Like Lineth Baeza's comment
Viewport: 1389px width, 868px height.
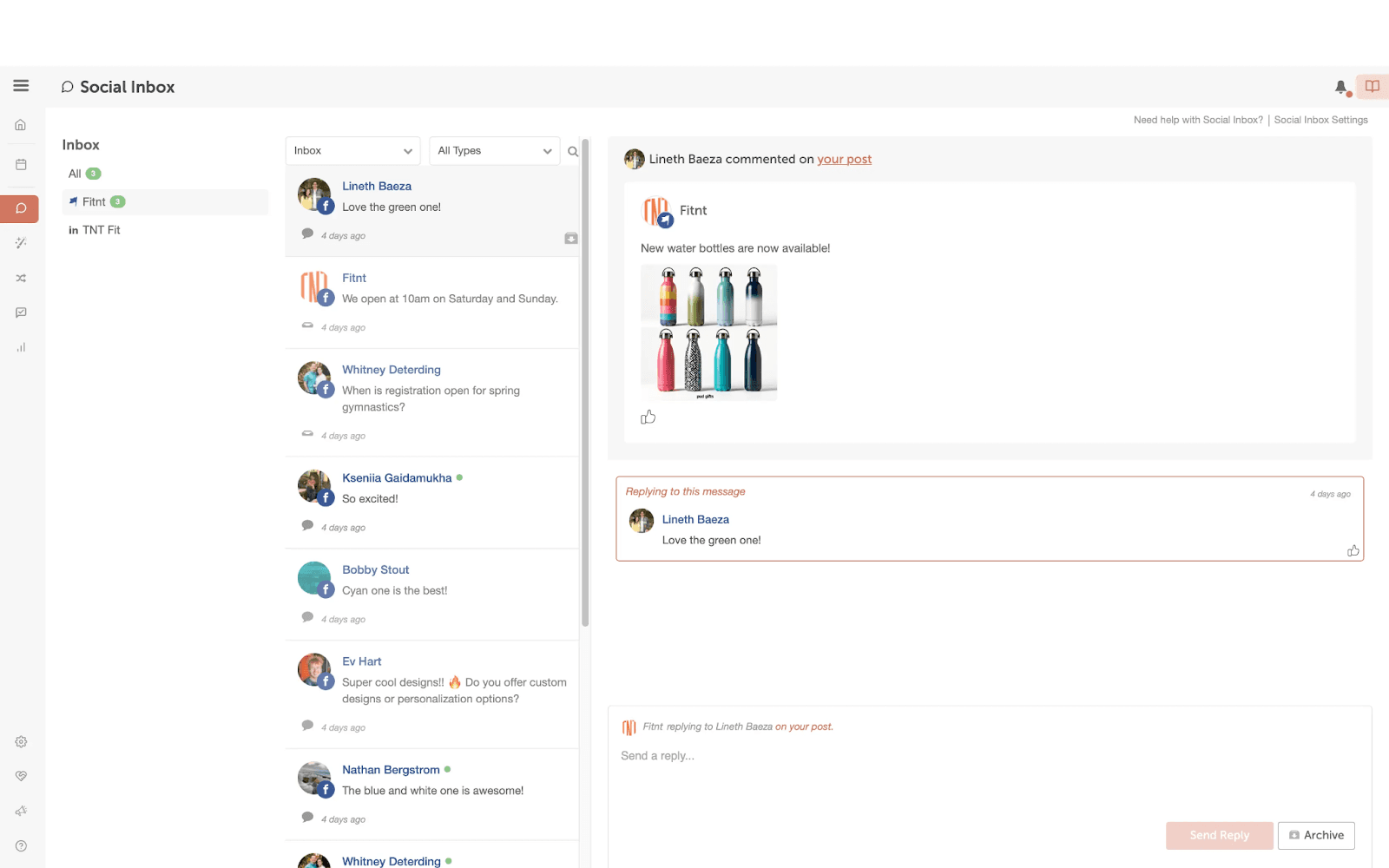point(1353,550)
